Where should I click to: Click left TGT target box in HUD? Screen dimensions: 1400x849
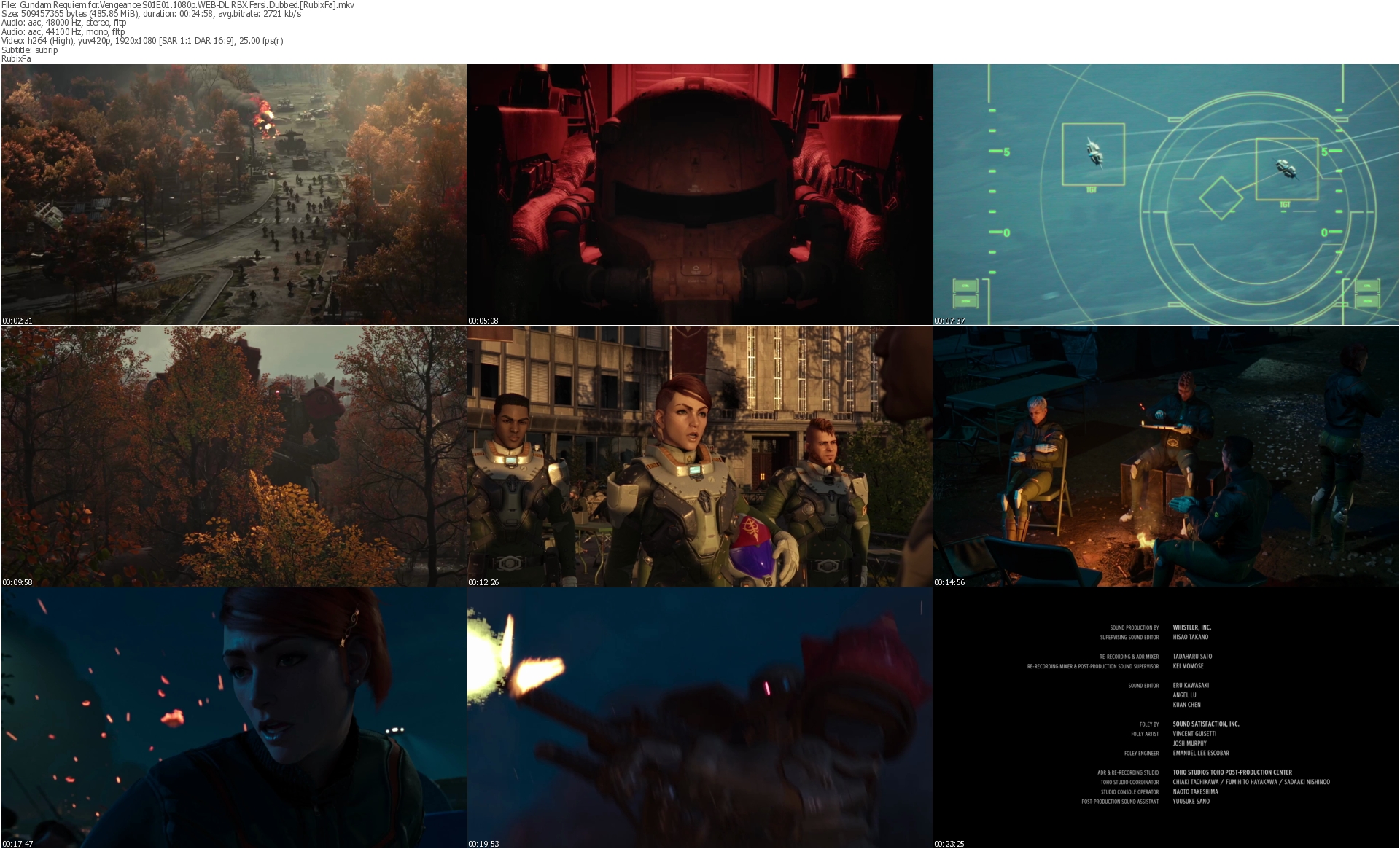pyautogui.click(x=1092, y=154)
